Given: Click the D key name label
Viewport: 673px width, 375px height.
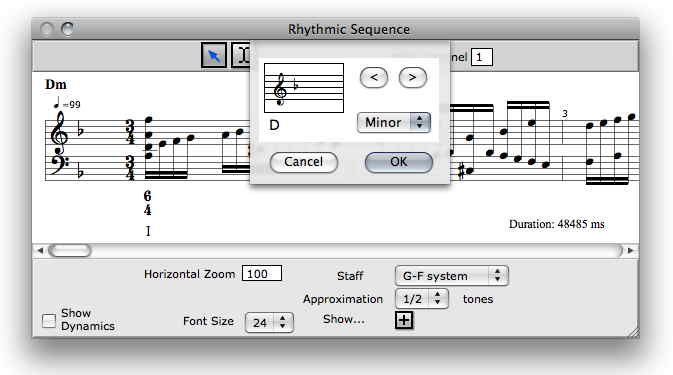Looking at the screenshot, I should (x=274, y=125).
